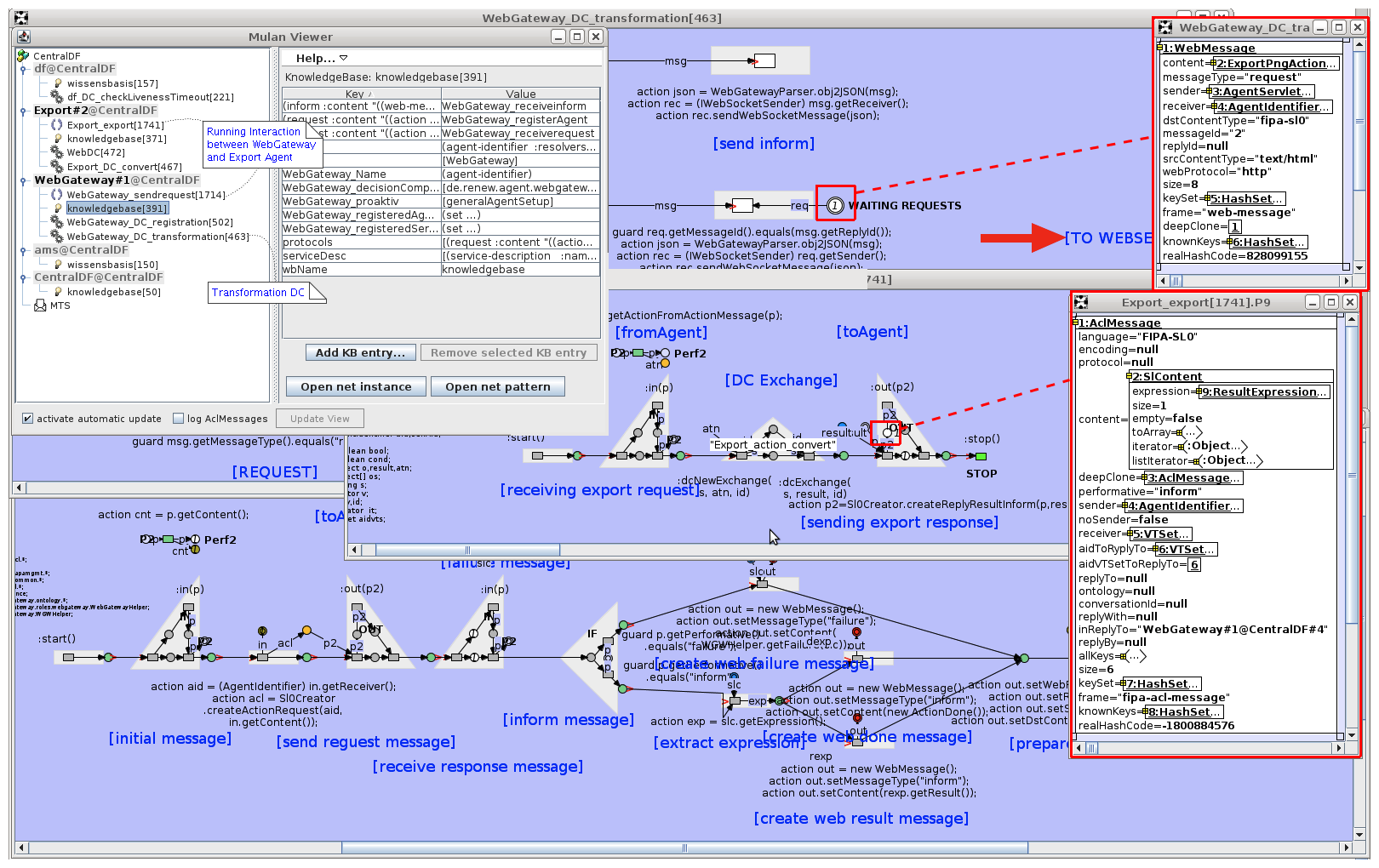Image resolution: width=1379 pixels, height=868 pixels.
Task: Open the Help... dropdown menu
Action: coord(321,58)
